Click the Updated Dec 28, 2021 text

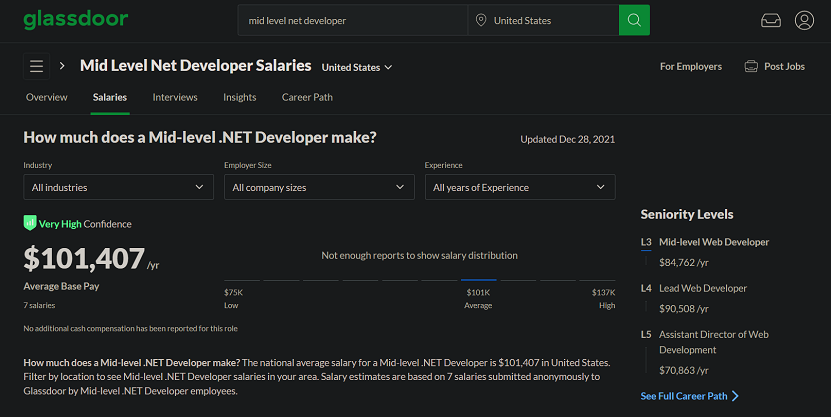click(568, 139)
